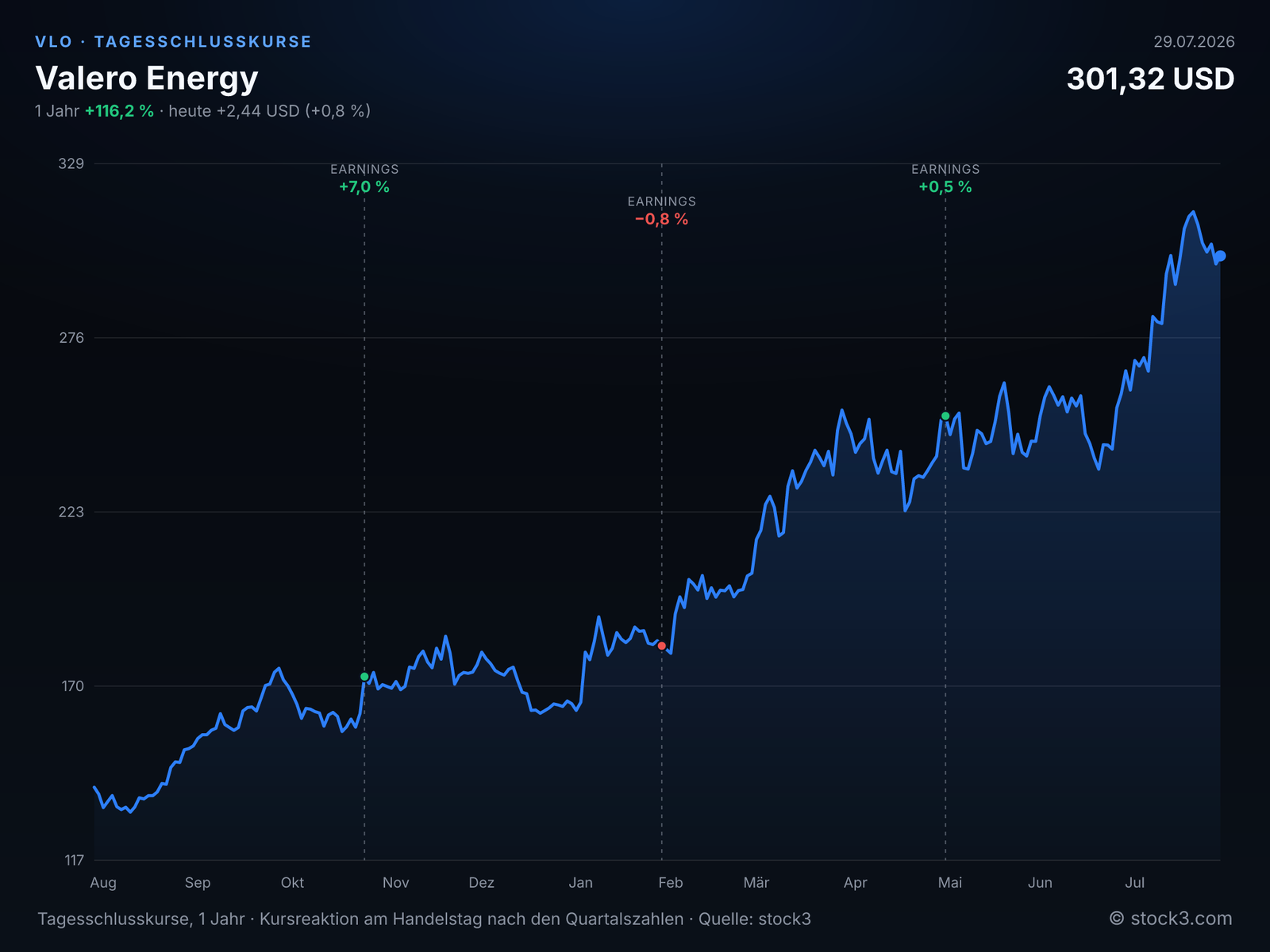Viewport: 1270px width, 952px height.
Task: Click the 117 y-axis label
Action: [74, 860]
